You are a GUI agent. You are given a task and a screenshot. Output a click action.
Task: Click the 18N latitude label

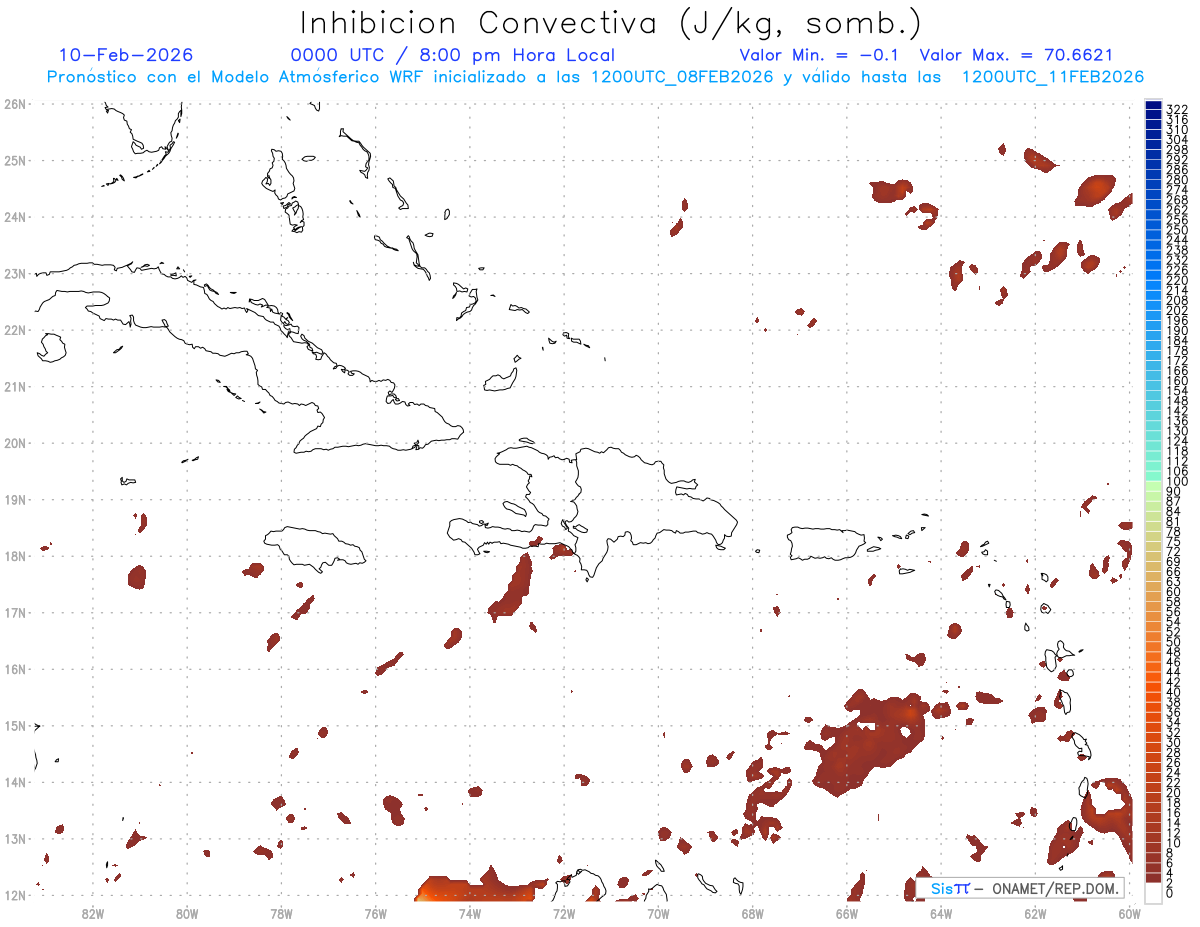15,556
